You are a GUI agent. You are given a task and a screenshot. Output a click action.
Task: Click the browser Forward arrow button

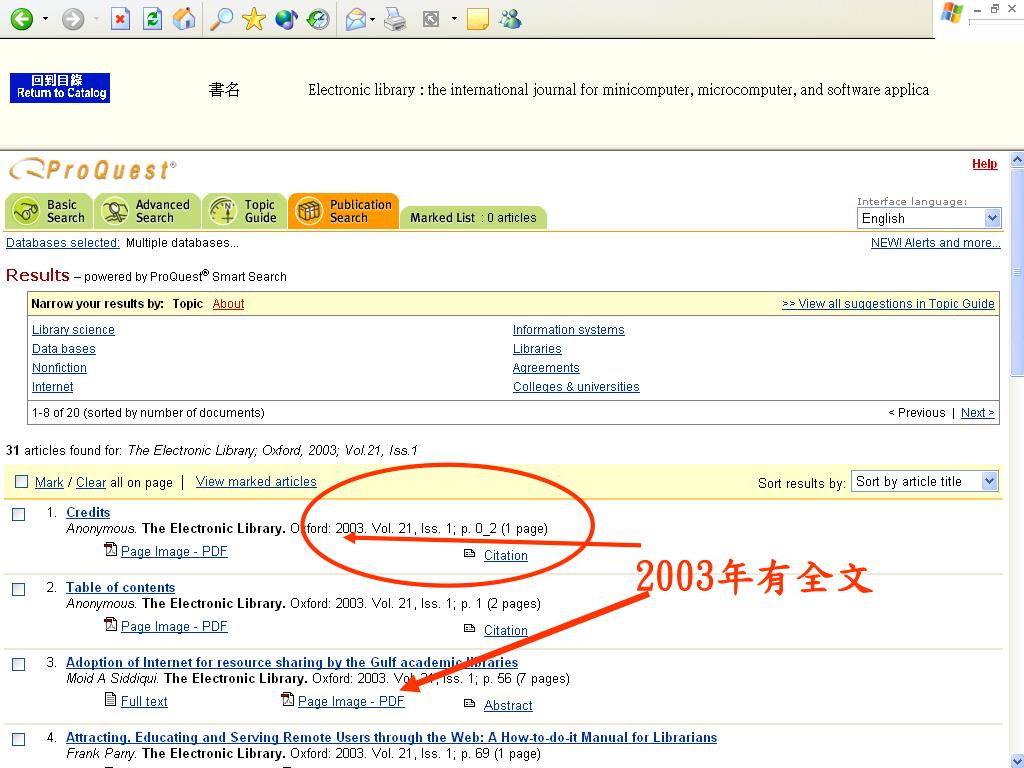tap(72, 19)
